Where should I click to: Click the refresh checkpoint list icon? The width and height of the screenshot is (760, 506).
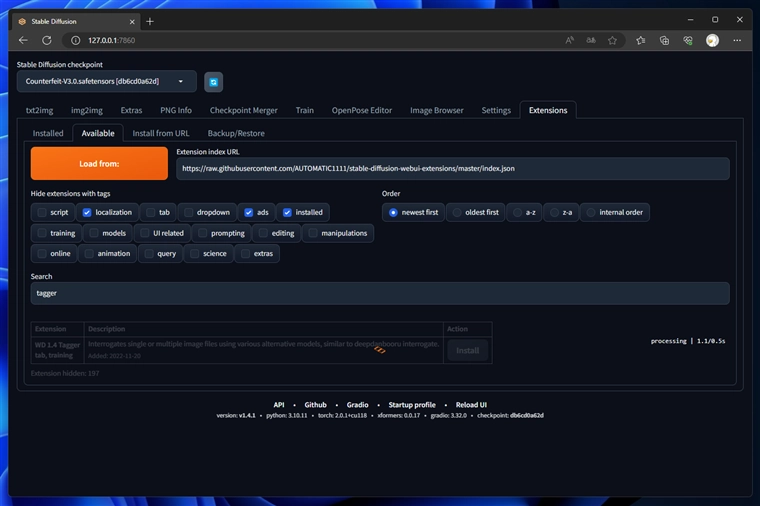point(213,82)
